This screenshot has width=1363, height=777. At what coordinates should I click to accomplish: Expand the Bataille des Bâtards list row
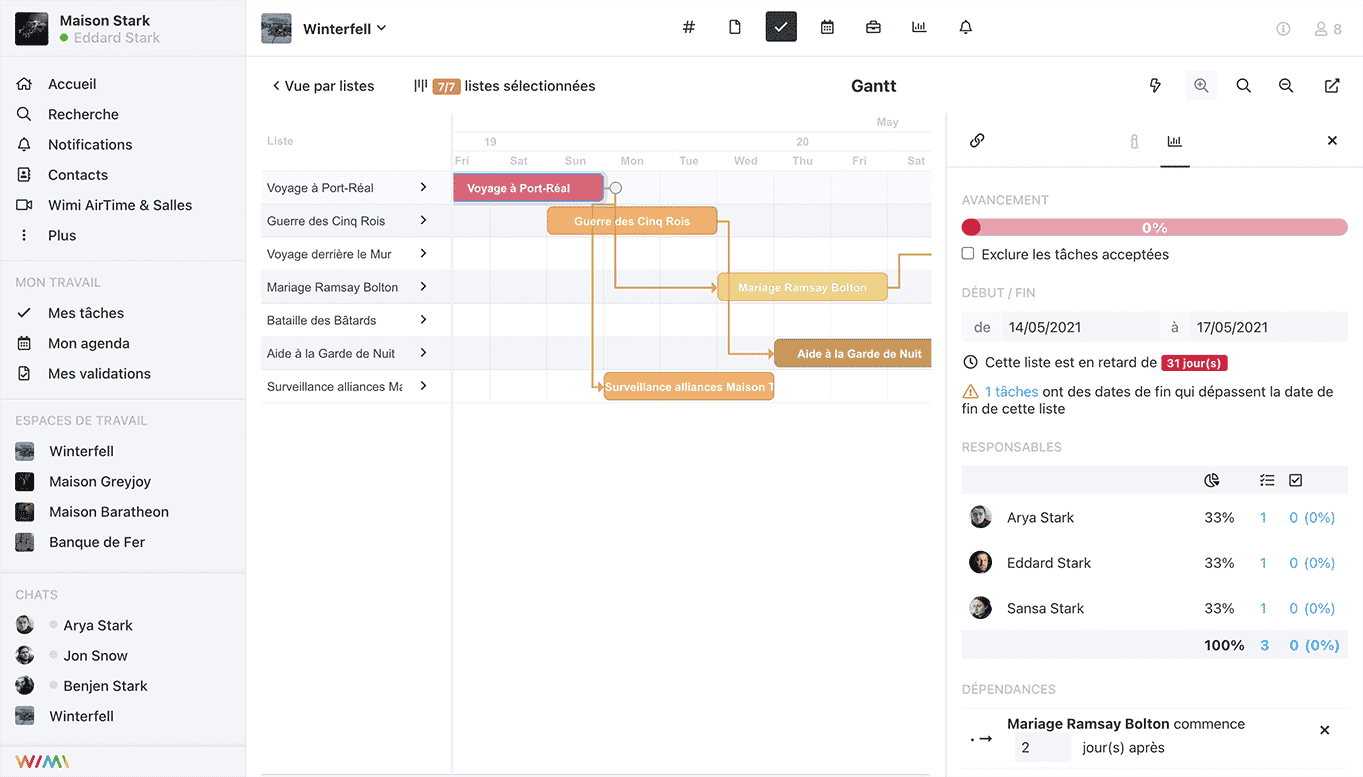pyautogui.click(x=423, y=320)
